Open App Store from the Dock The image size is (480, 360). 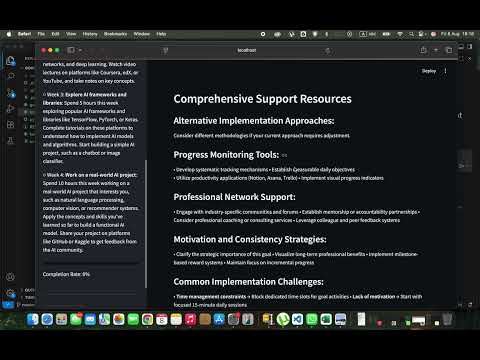click(x=219, y=319)
